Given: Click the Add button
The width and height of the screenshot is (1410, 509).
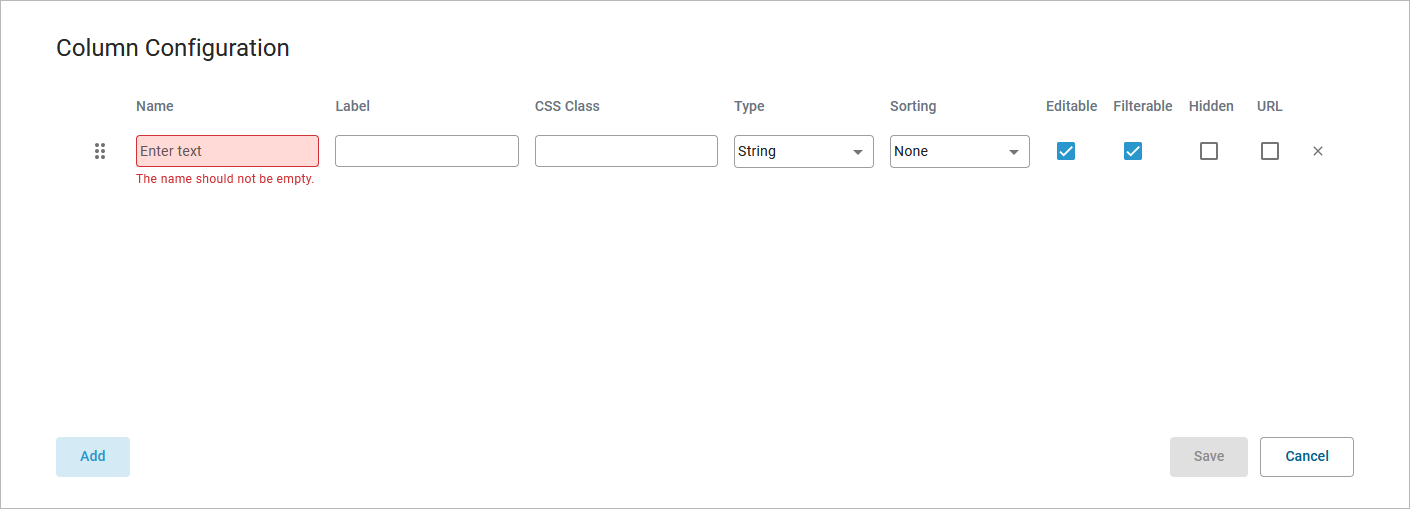Looking at the screenshot, I should coord(93,456).
